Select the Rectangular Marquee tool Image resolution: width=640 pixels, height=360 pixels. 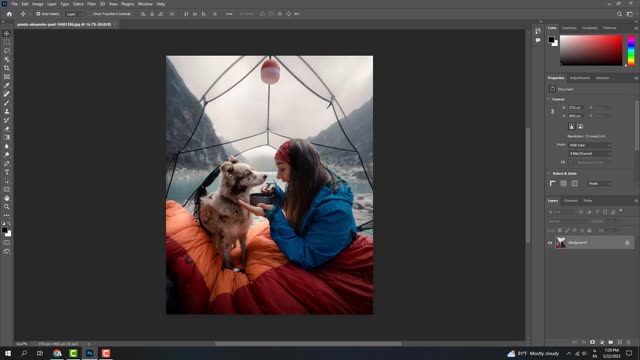7,42
